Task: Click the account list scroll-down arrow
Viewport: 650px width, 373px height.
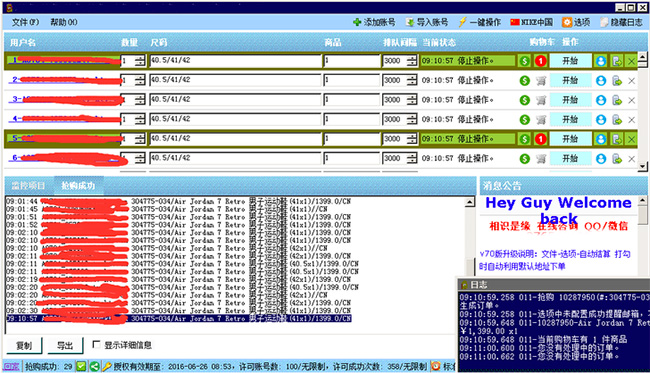Action: [643, 166]
